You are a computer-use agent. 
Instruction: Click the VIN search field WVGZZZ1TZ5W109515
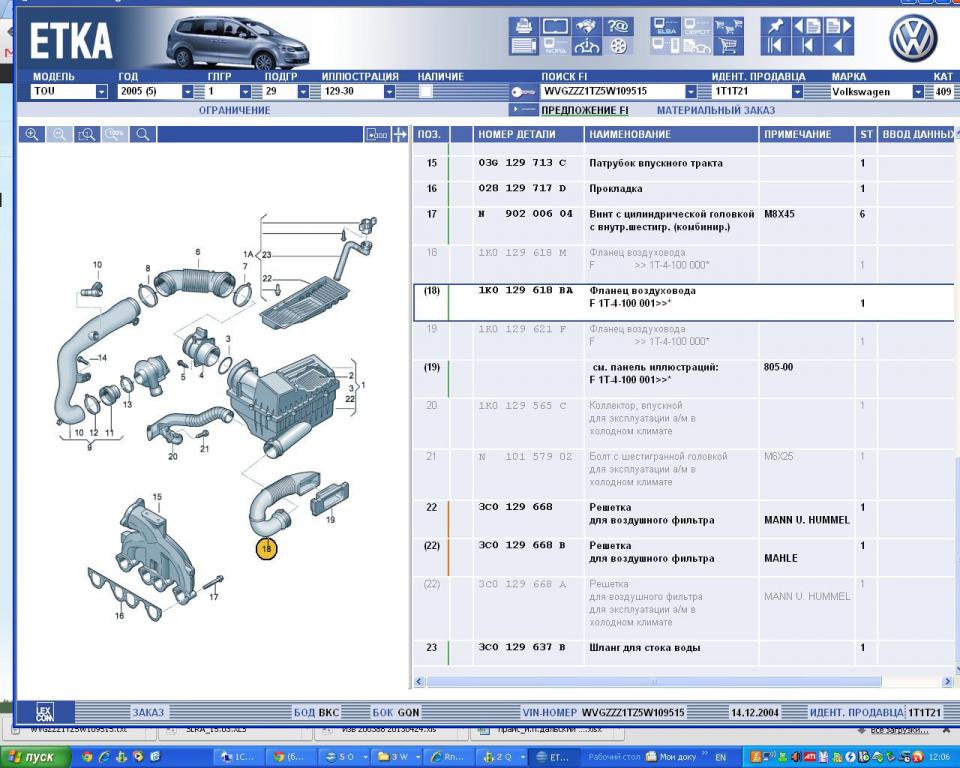coord(613,92)
